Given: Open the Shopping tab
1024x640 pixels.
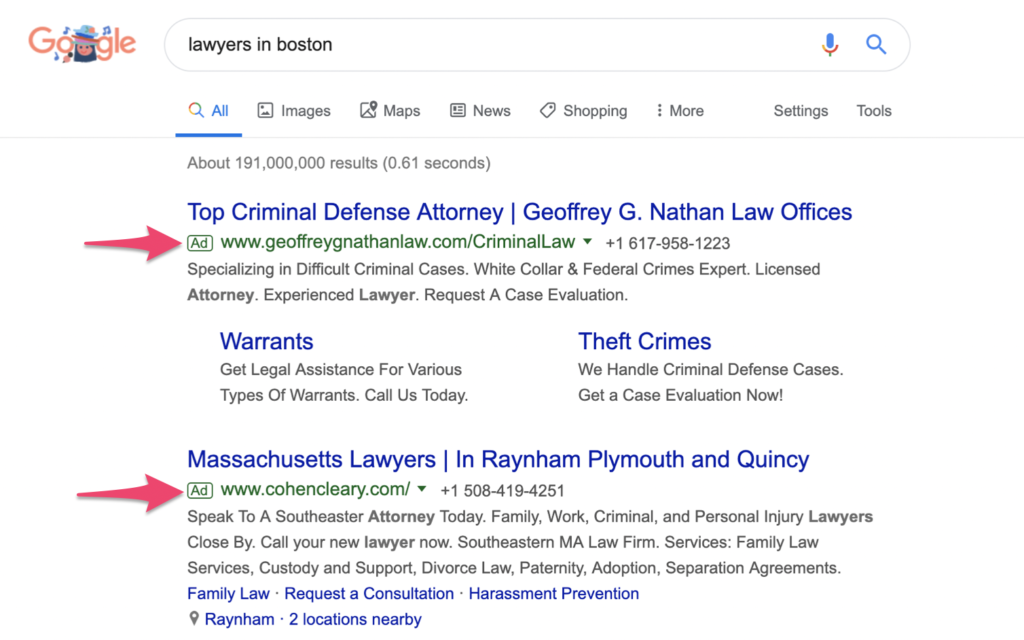Looking at the screenshot, I should click(x=583, y=111).
